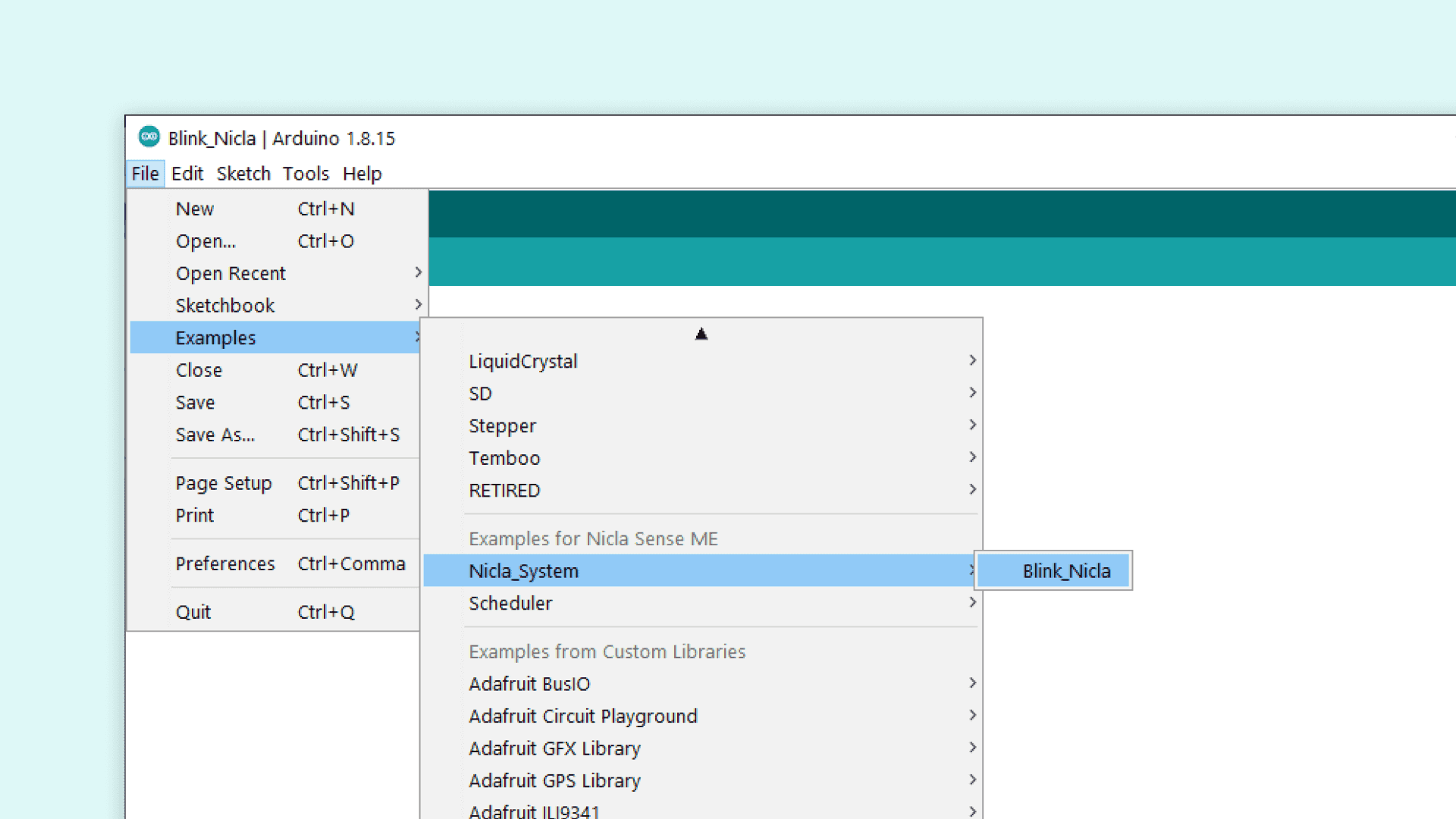Click the scroll-up arrow in Examples submenu
Image resolution: width=1456 pixels, height=819 pixels.
point(701,334)
